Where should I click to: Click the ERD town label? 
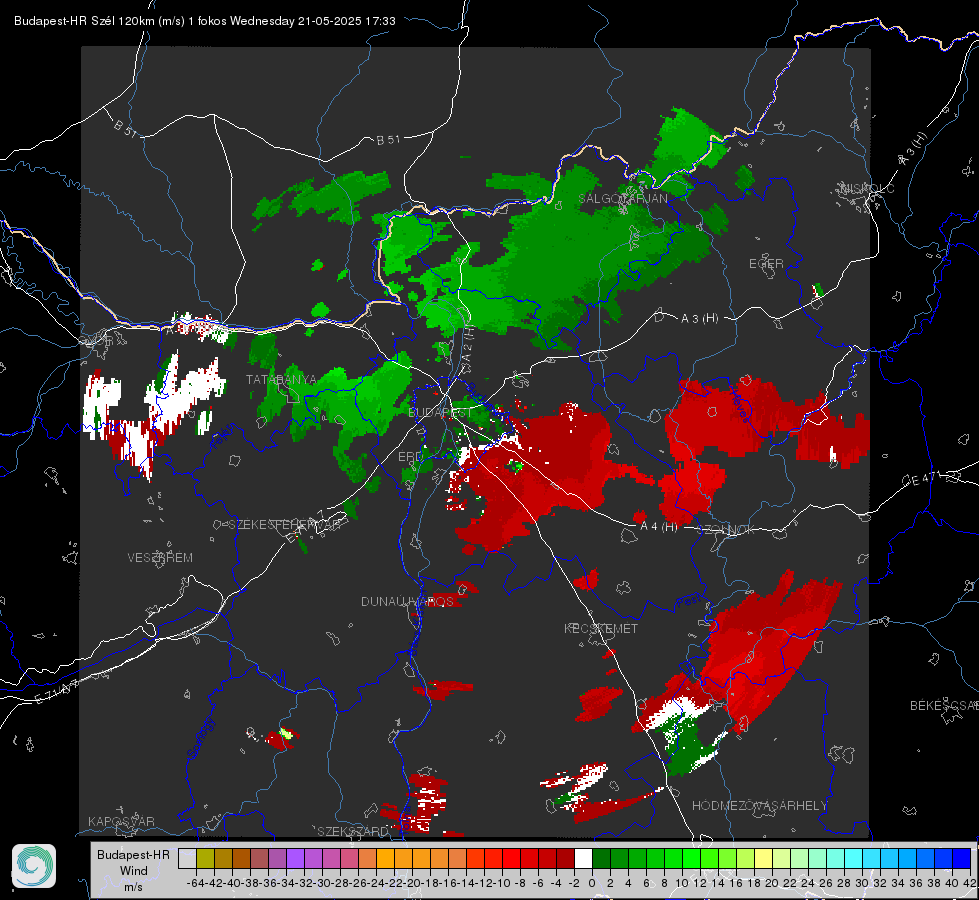coord(410,457)
